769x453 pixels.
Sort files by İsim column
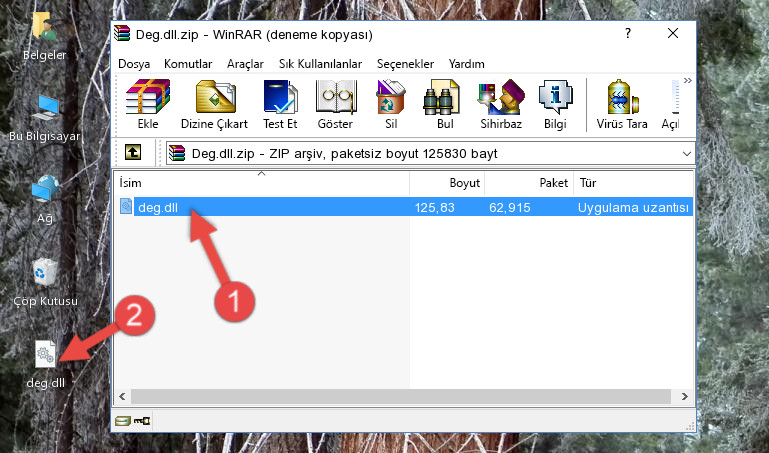(x=262, y=183)
